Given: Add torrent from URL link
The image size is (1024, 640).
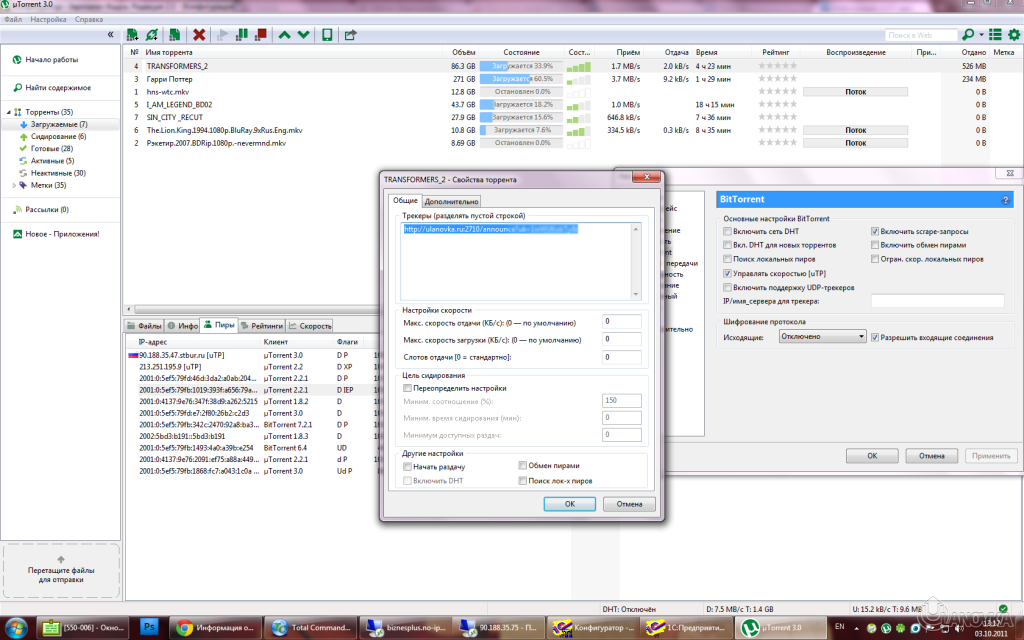Looking at the screenshot, I should pos(153,34).
